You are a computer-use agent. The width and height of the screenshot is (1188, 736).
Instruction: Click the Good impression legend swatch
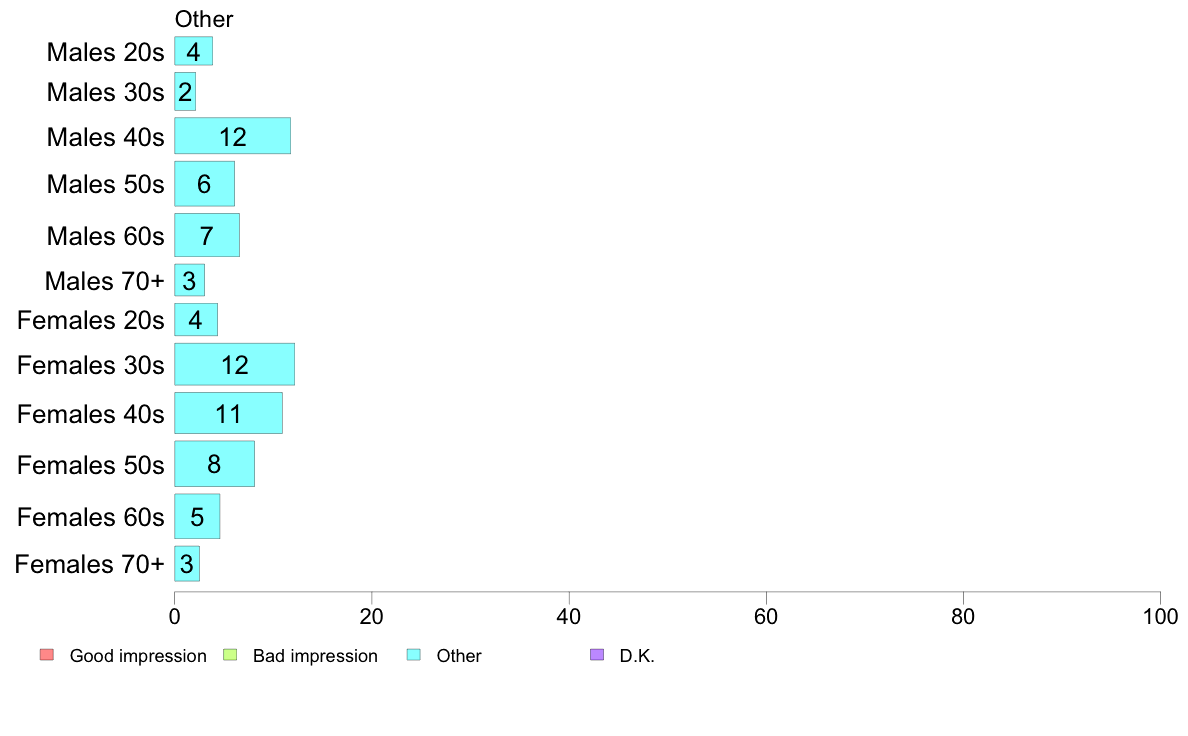(x=46, y=655)
